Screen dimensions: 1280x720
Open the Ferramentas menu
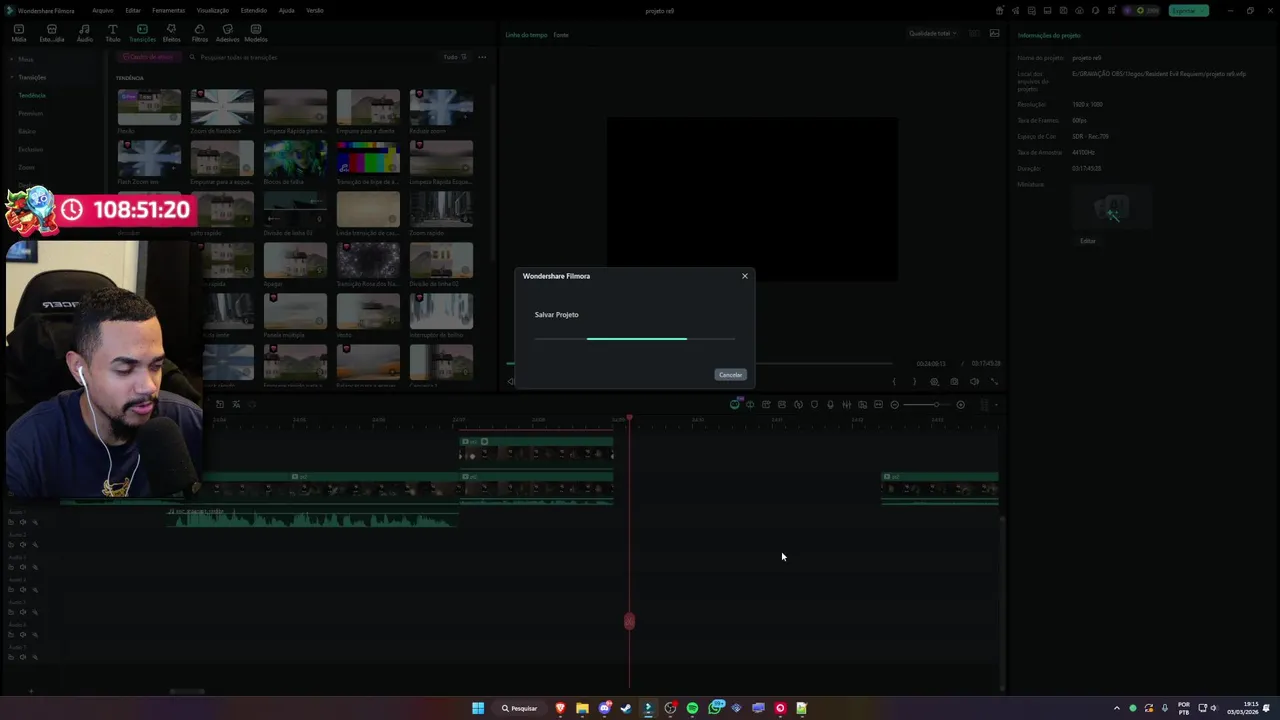point(168,10)
